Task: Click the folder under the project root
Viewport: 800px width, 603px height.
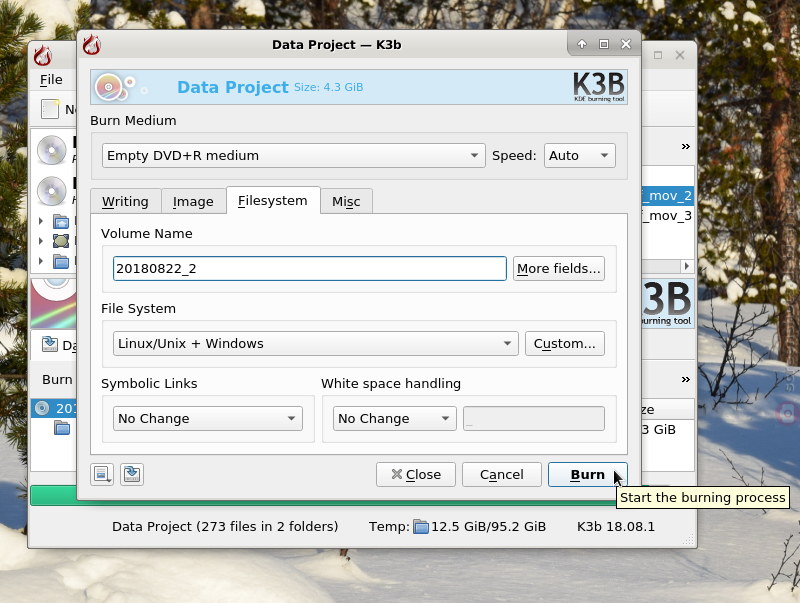Action: [x=62, y=428]
